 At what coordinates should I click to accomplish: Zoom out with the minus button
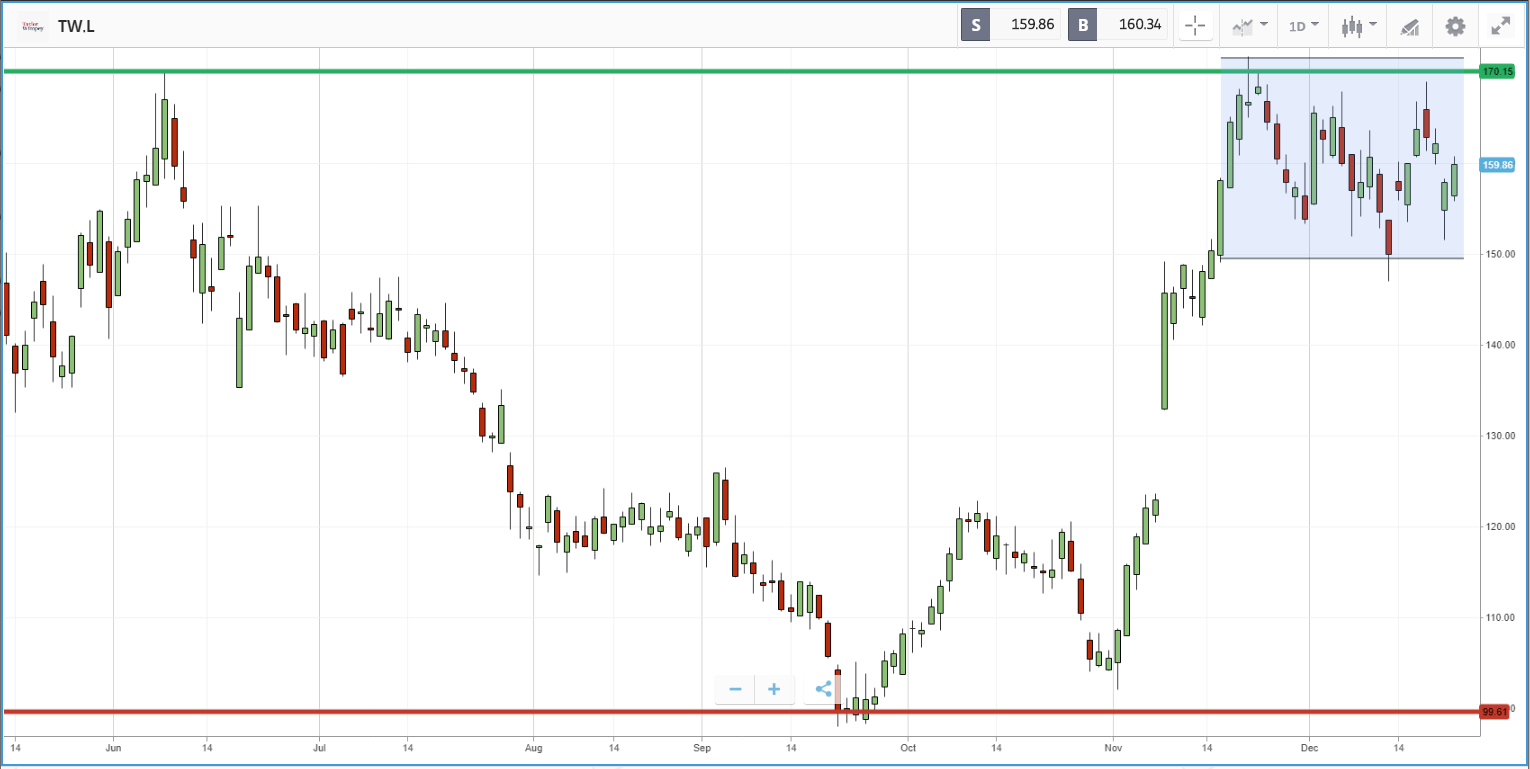click(x=735, y=689)
